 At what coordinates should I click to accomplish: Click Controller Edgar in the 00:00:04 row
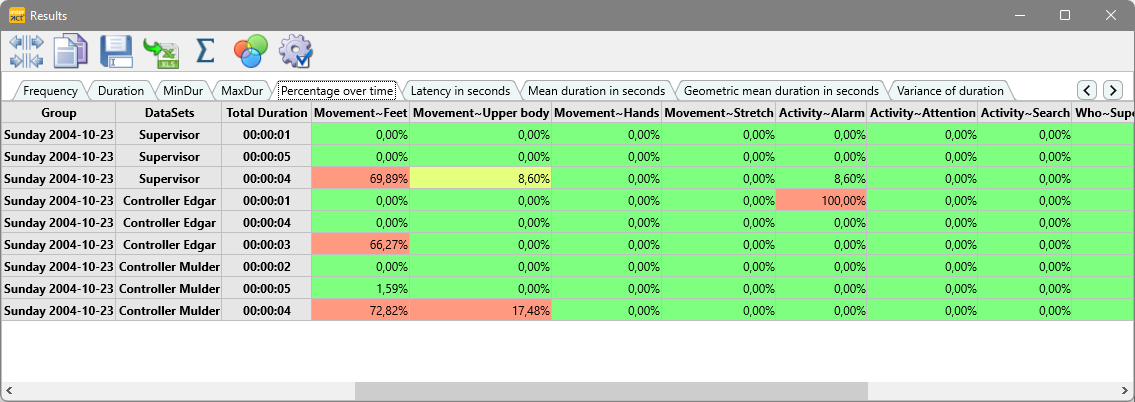tap(169, 222)
